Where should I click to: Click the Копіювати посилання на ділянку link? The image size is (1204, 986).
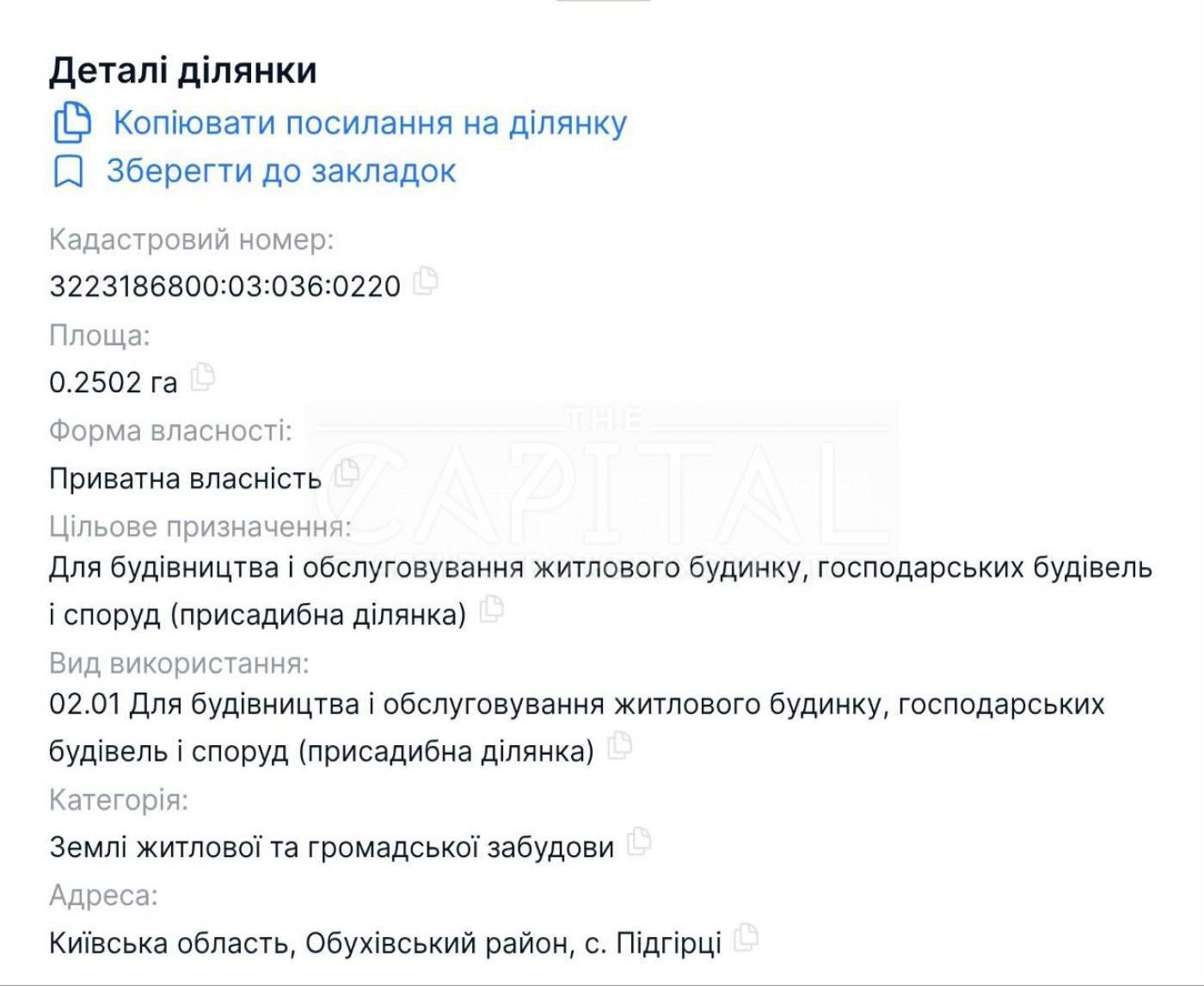coord(370,123)
